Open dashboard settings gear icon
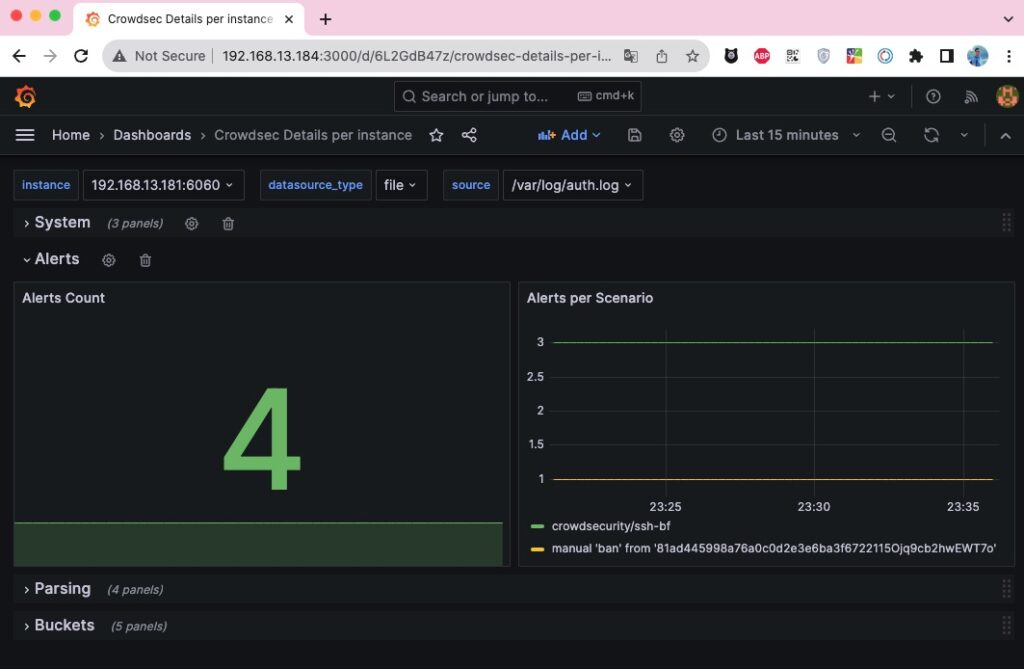Viewport: 1024px width, 669px height. point(677,135)
